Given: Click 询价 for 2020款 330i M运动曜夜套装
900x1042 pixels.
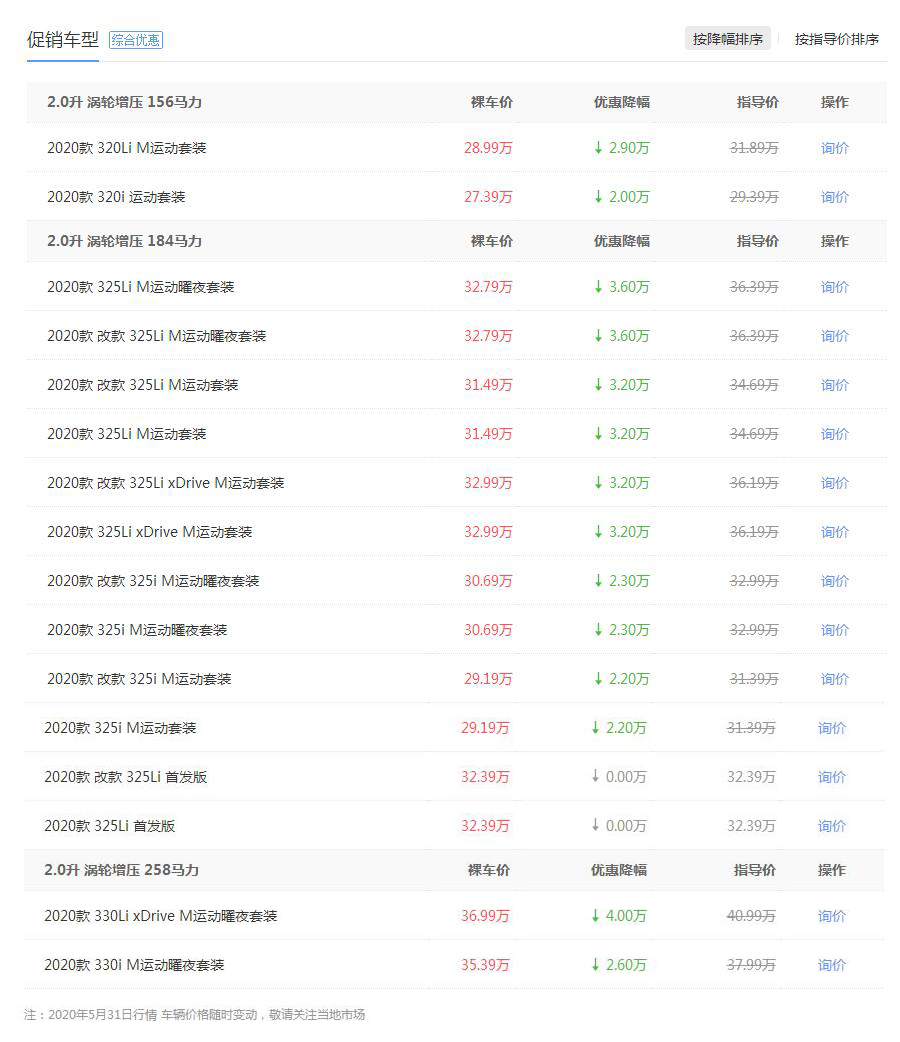Looking at the screenshot, I should pyautogui.click(x=832, y=965).
